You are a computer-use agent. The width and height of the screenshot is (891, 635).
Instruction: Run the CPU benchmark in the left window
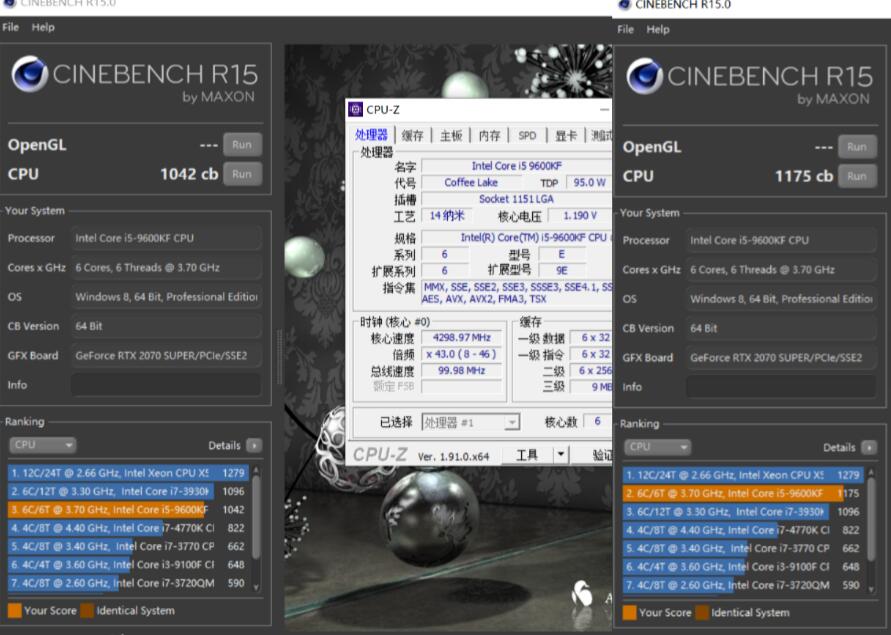241,174
